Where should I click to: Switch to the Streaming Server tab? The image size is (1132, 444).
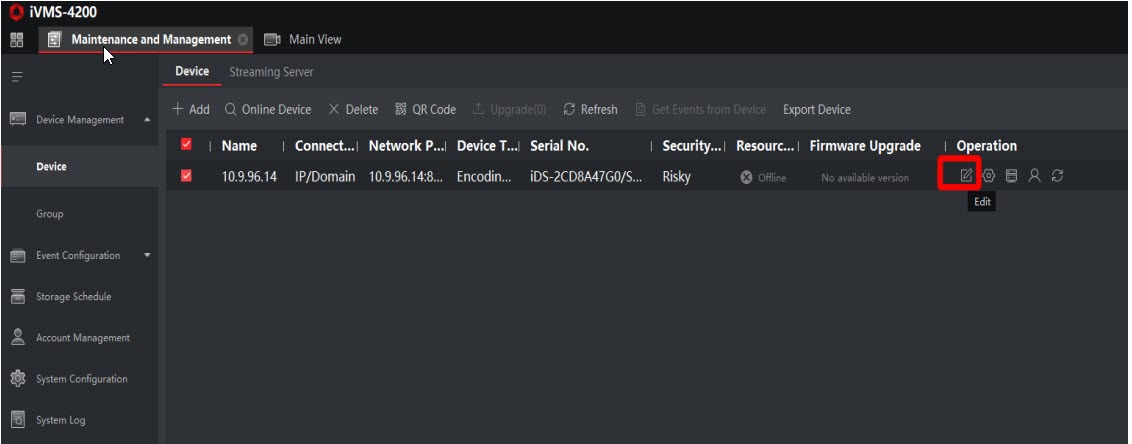coord(271,72)
